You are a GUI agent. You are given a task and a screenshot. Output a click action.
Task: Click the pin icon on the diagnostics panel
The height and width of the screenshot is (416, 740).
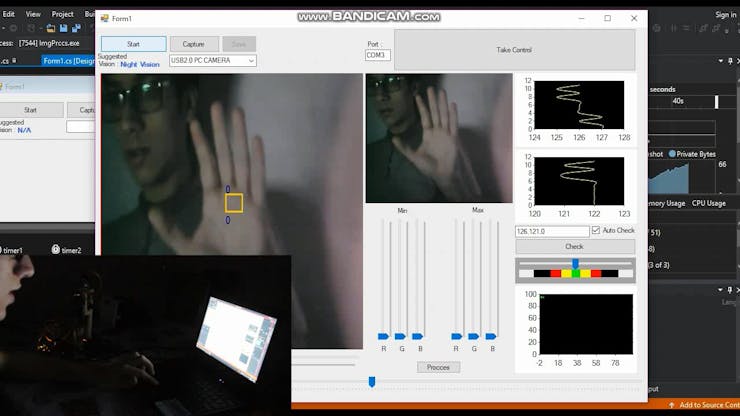(730, 61)
